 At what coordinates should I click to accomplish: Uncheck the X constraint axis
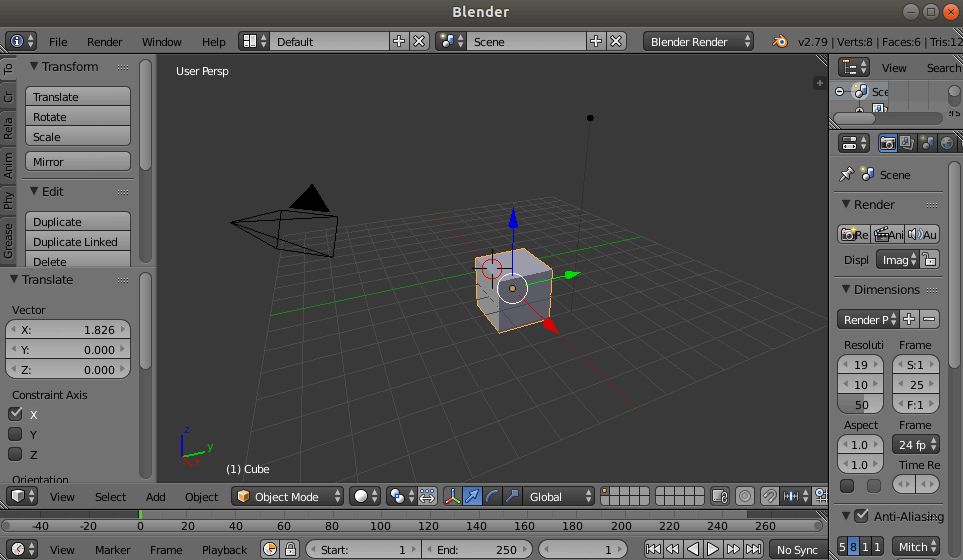tap(15, 414)
